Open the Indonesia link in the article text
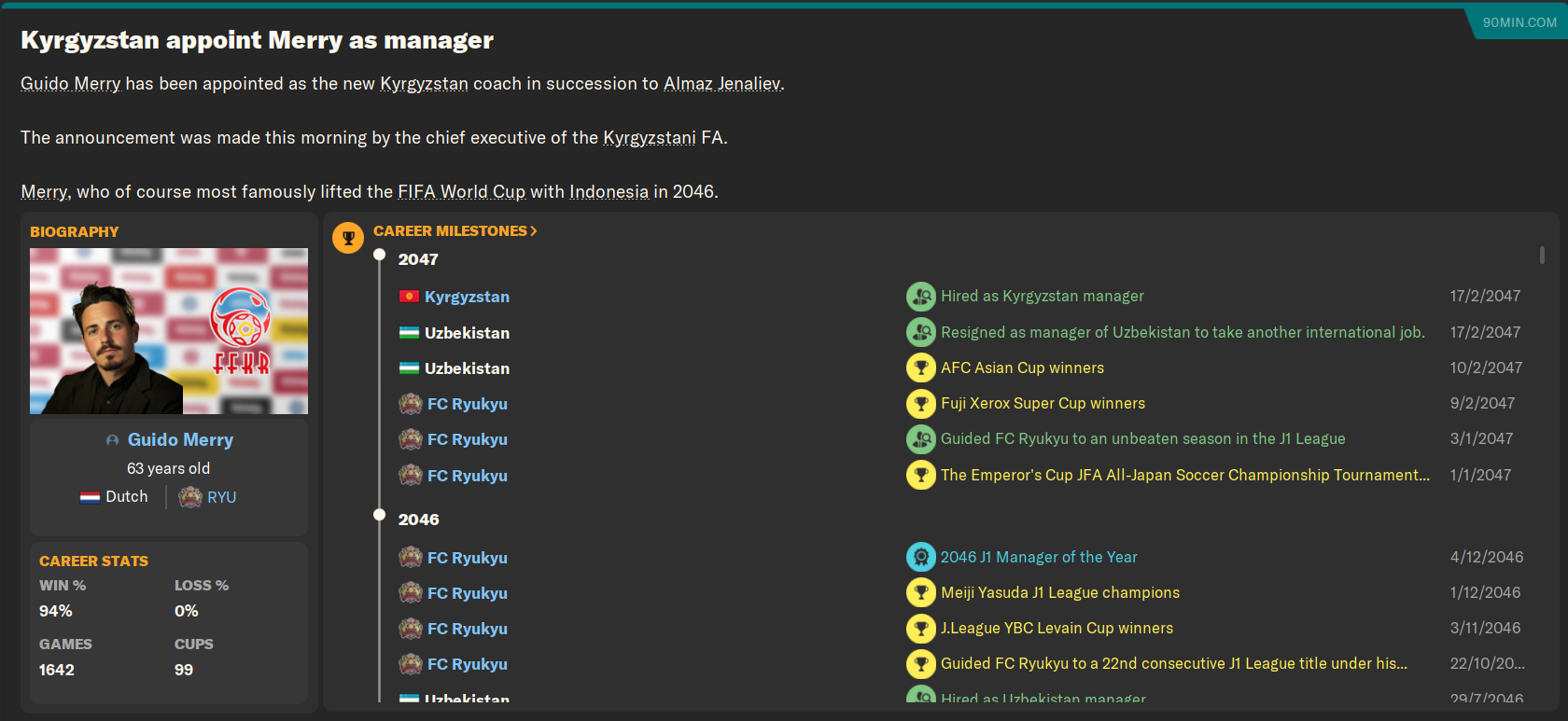This screenshot has width=1568, height=721. point(609,192)
